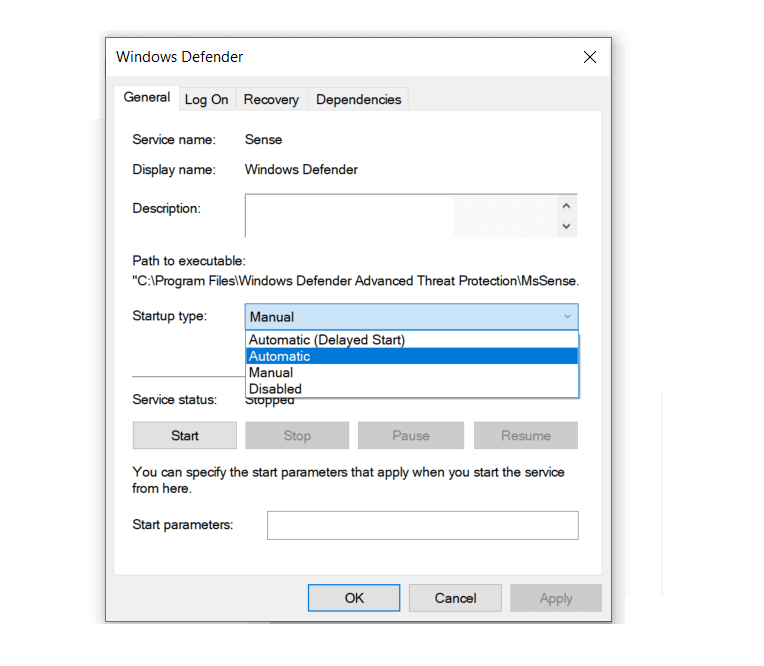This screenshot has height=666, width=764.
Task: Select Disabled startup type
Action: 412,389
